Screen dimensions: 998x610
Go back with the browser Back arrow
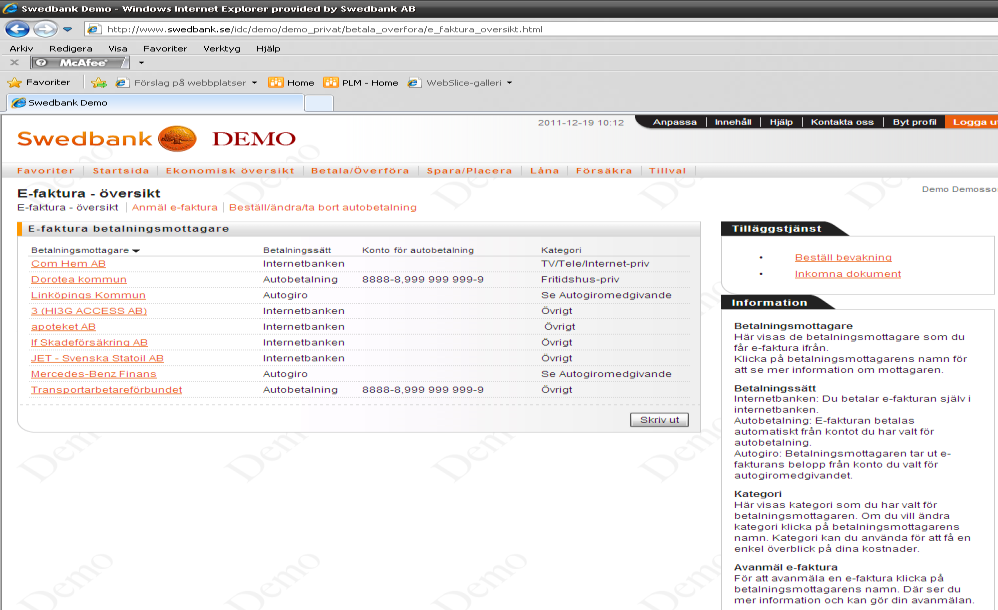(x=17, y=29)
